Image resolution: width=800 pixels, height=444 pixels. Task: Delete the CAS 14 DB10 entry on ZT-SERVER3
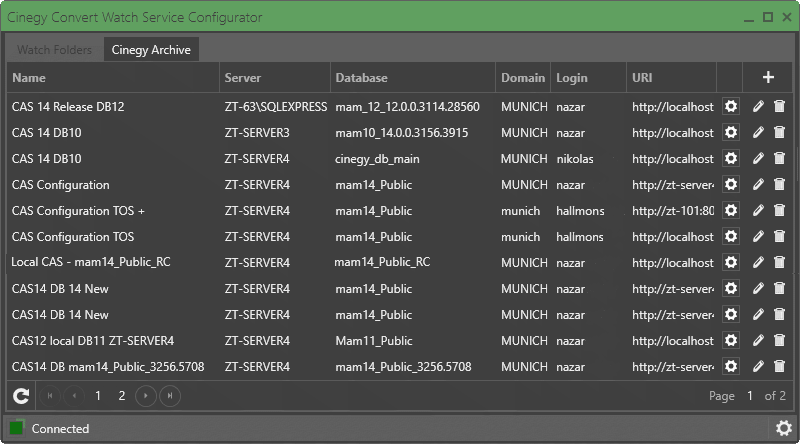pyautogui.click(x=779, y=132)
